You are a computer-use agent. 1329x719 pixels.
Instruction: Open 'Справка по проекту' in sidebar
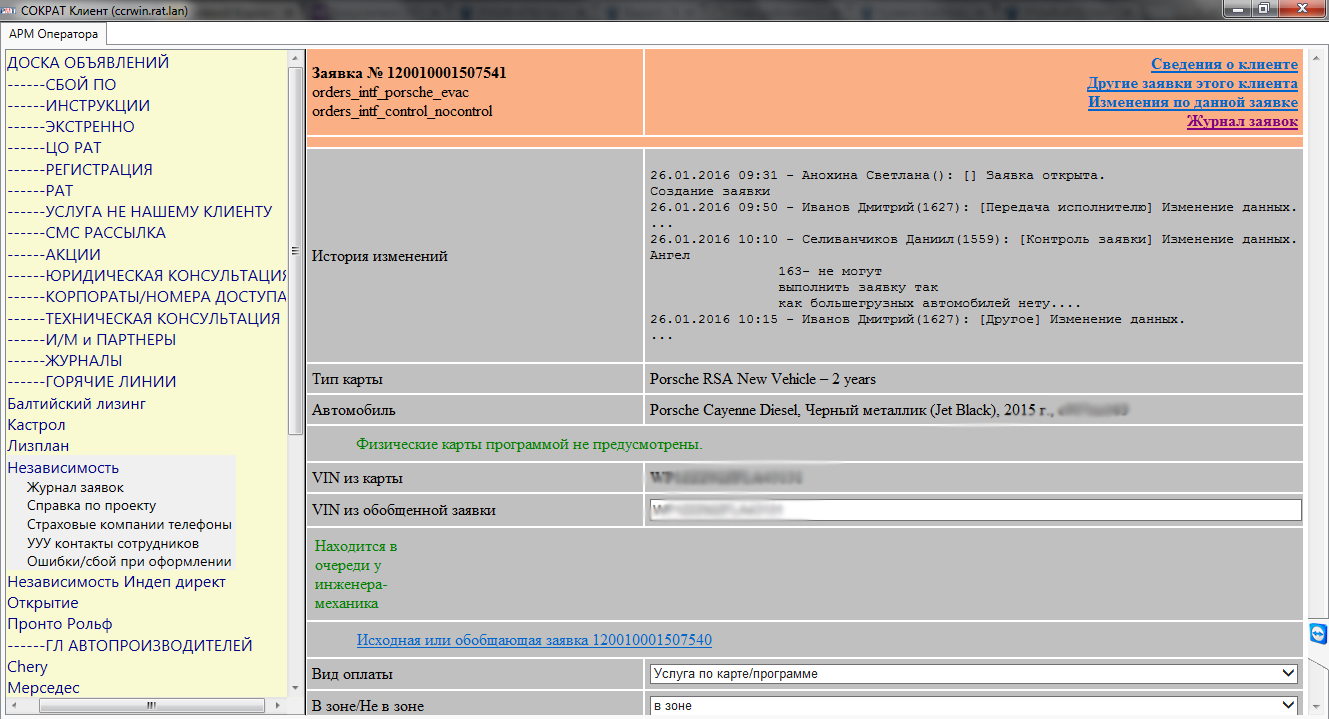(92, 506)
